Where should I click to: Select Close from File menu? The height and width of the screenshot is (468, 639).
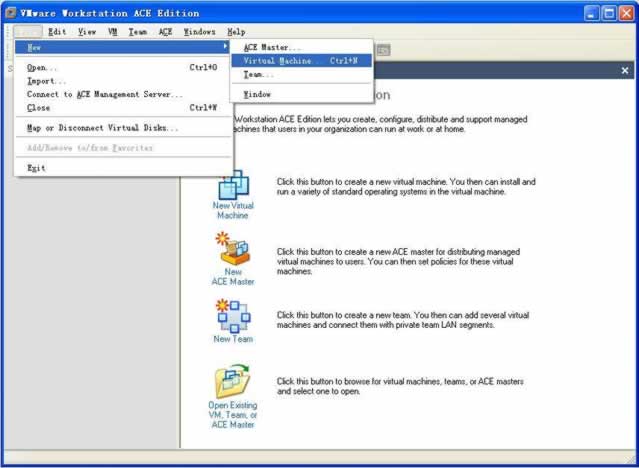122,108
